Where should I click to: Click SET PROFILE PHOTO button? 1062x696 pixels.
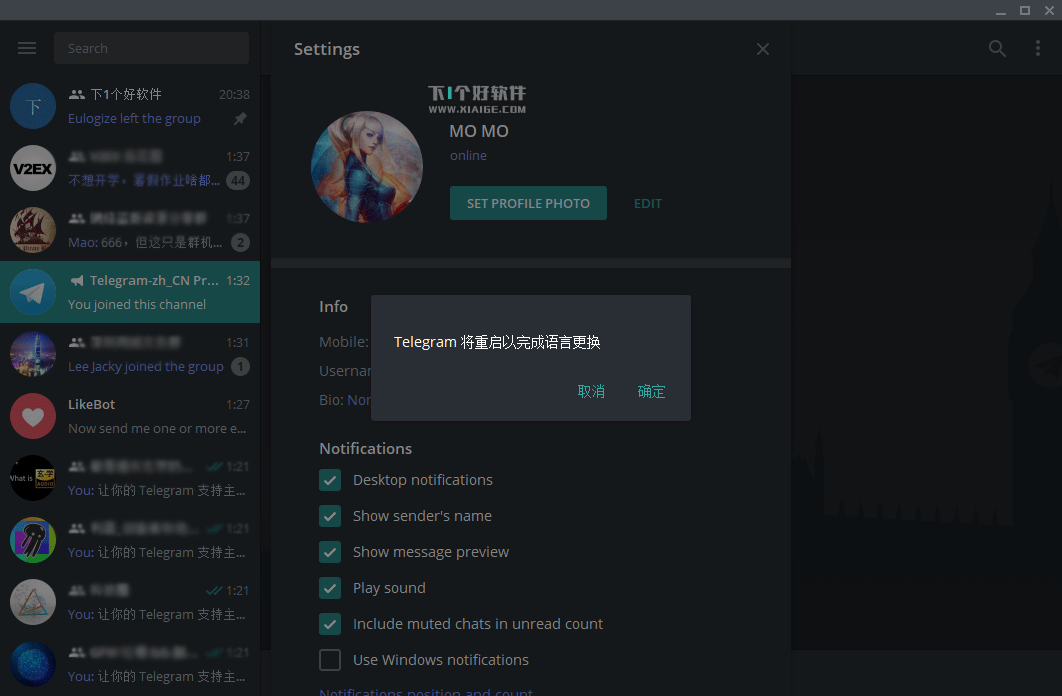click(x=528, y=203)
